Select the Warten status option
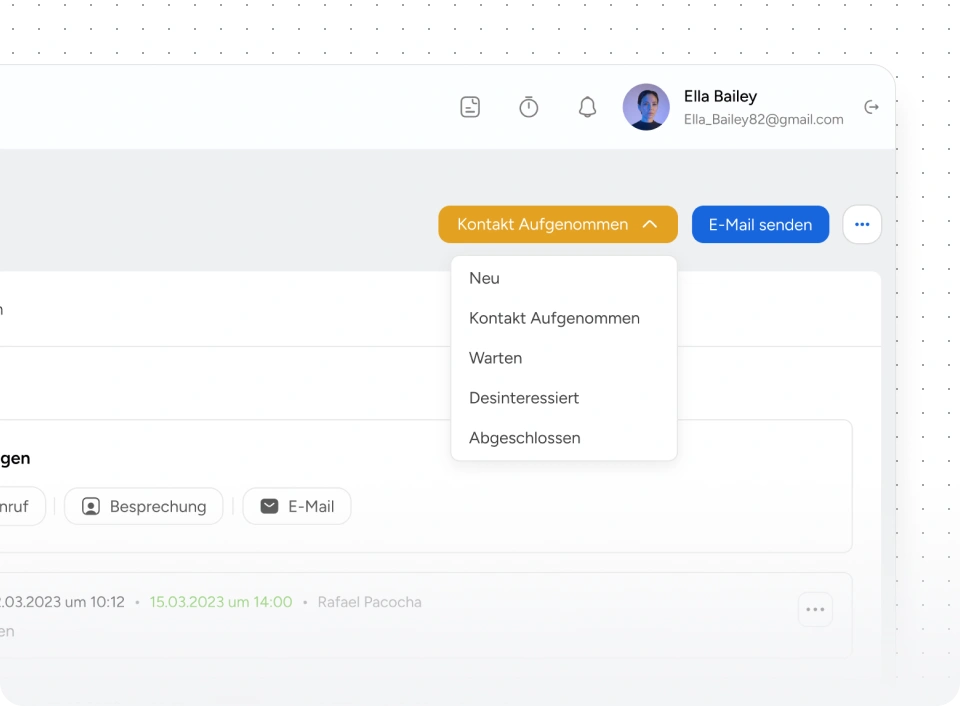960x706 pixels. [496, 358]
